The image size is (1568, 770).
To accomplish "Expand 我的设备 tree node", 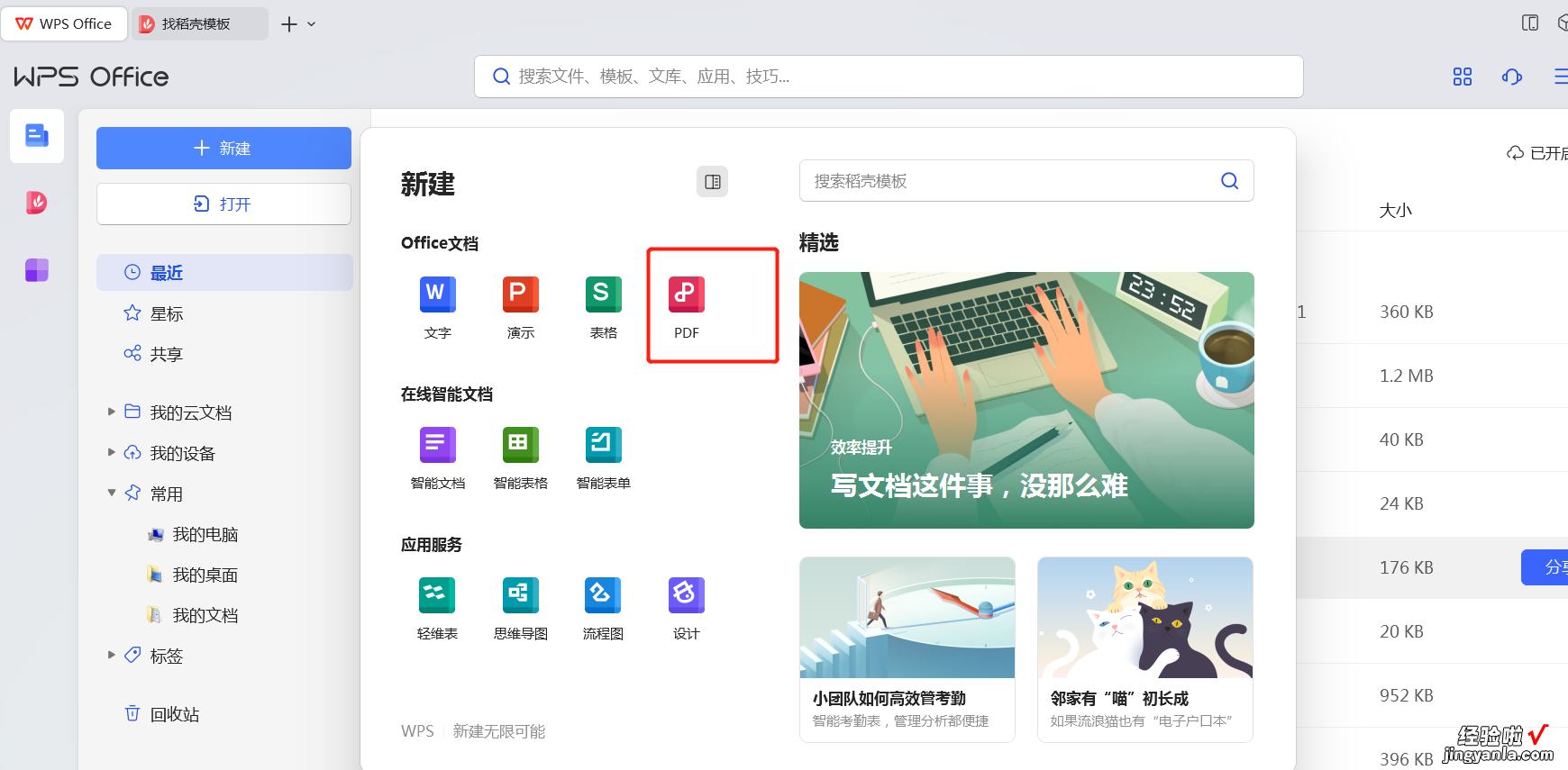I will pyautogui.click(x=112, y=452).
